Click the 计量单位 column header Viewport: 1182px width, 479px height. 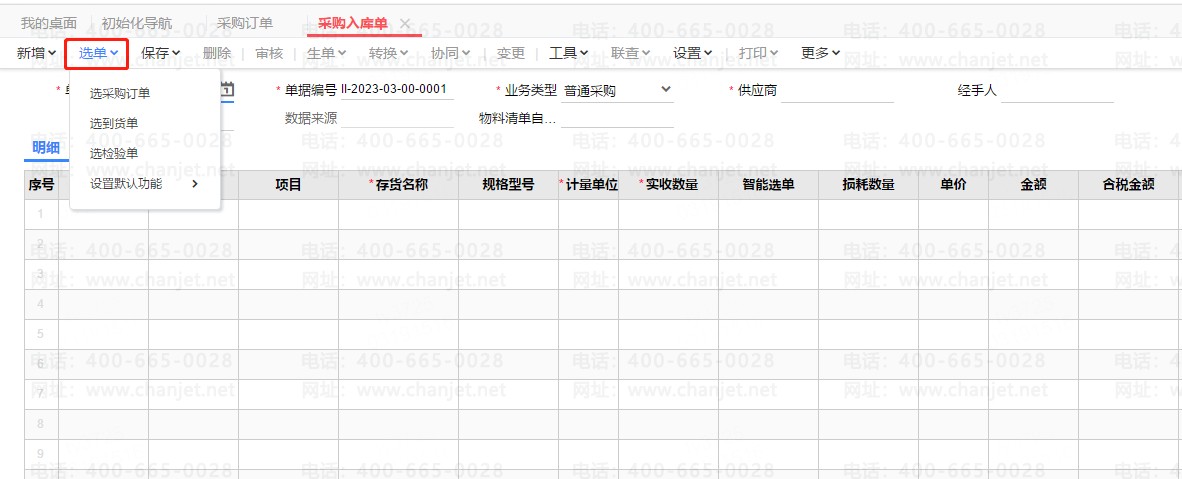589,185
